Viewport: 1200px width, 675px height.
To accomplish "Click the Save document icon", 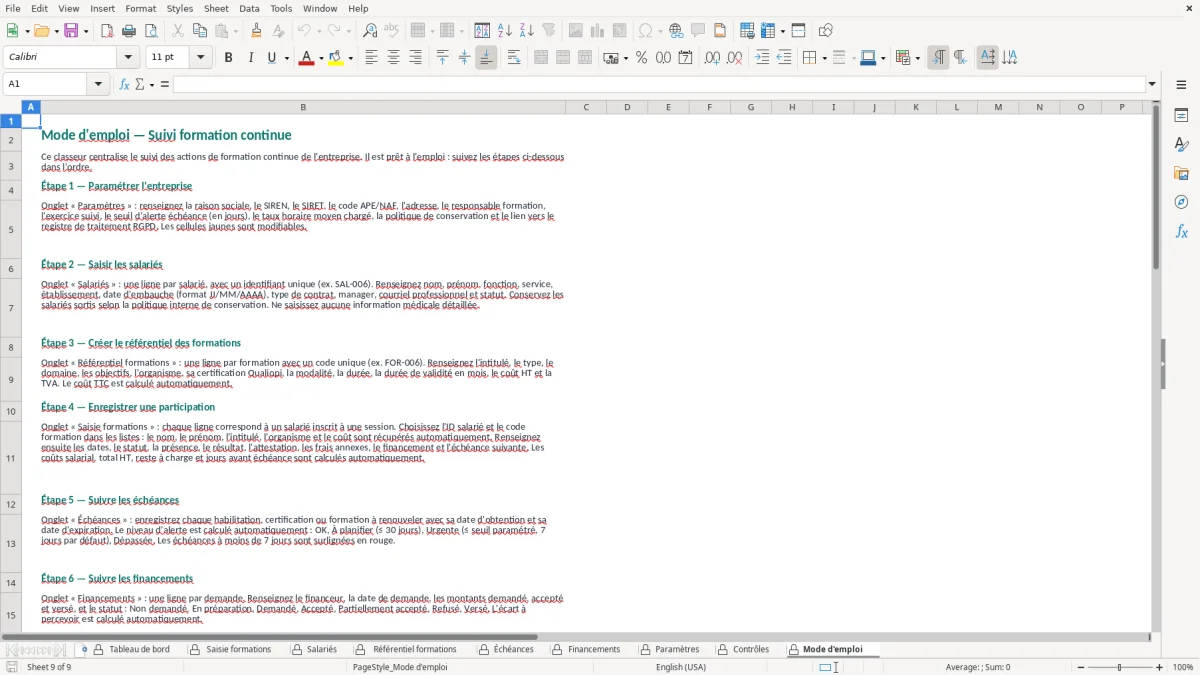I will tap(71, 31).
